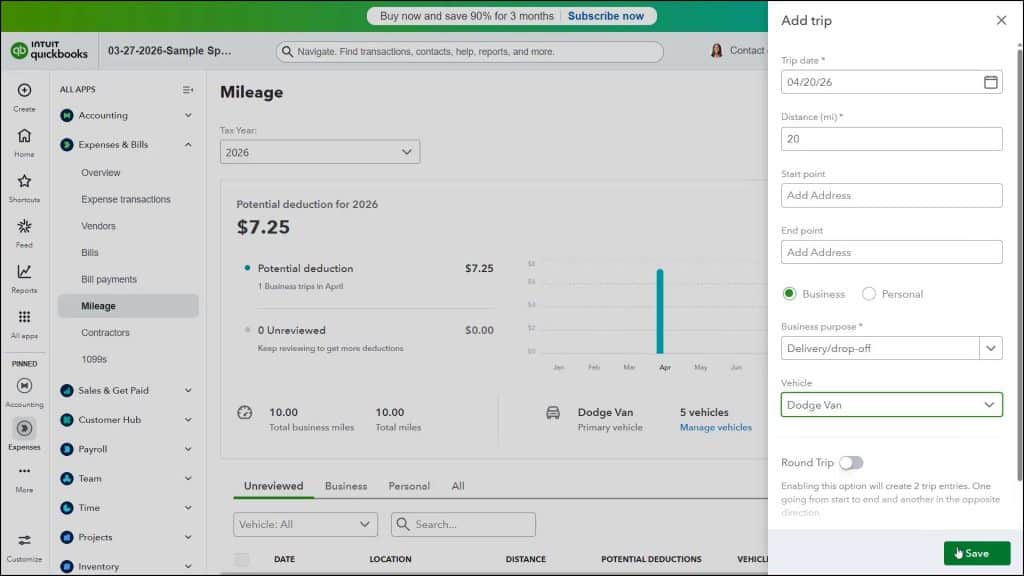
Task: Open the Create plus icon
Action: [x=24, y=90]
